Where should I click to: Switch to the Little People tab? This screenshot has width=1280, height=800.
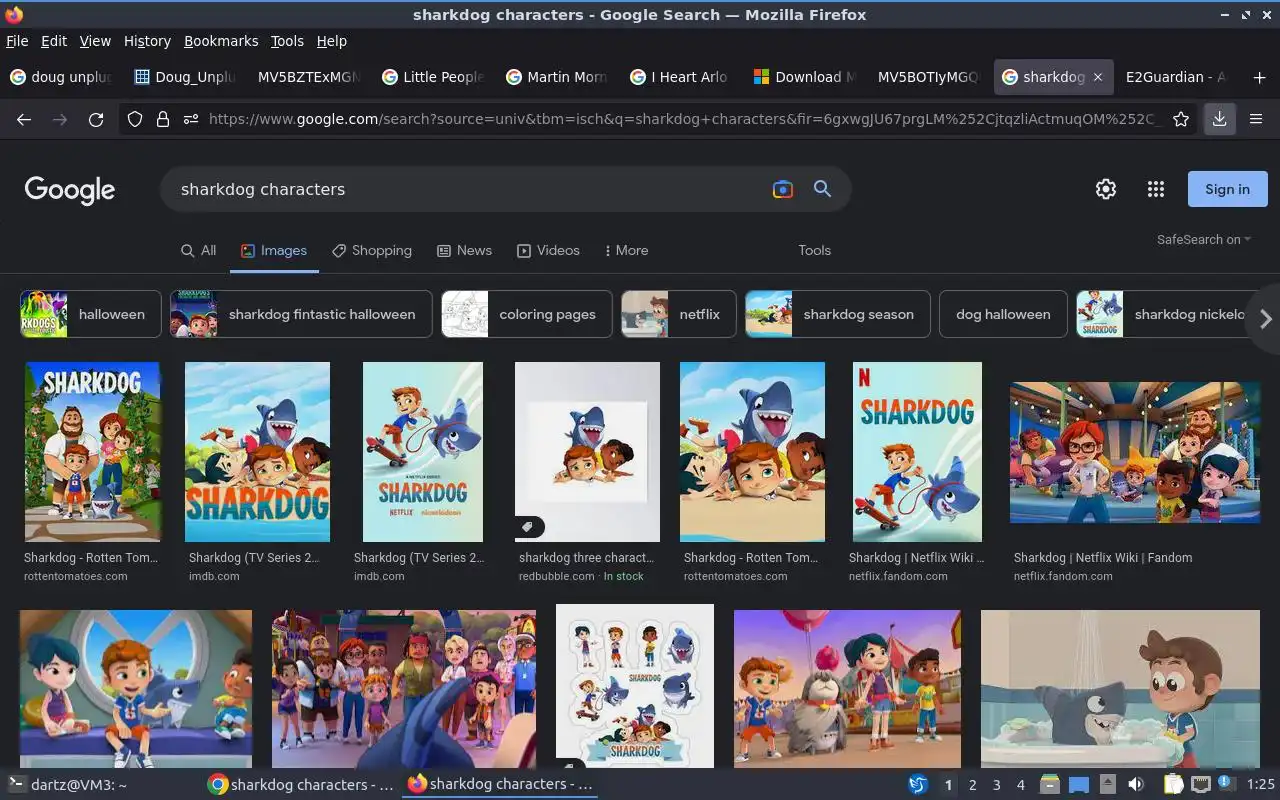433,77
